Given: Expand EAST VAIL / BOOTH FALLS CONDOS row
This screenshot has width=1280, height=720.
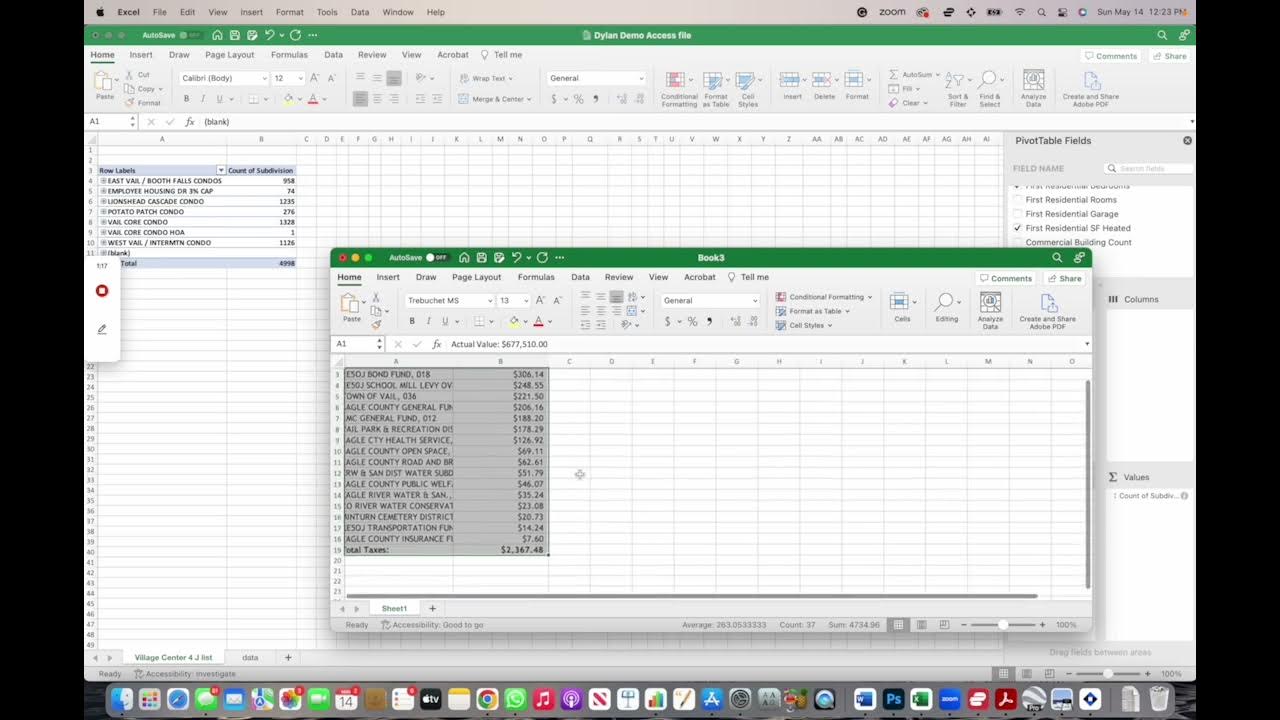Looking at the screenshot, I should pyautogui.click(x=103, y=181).
